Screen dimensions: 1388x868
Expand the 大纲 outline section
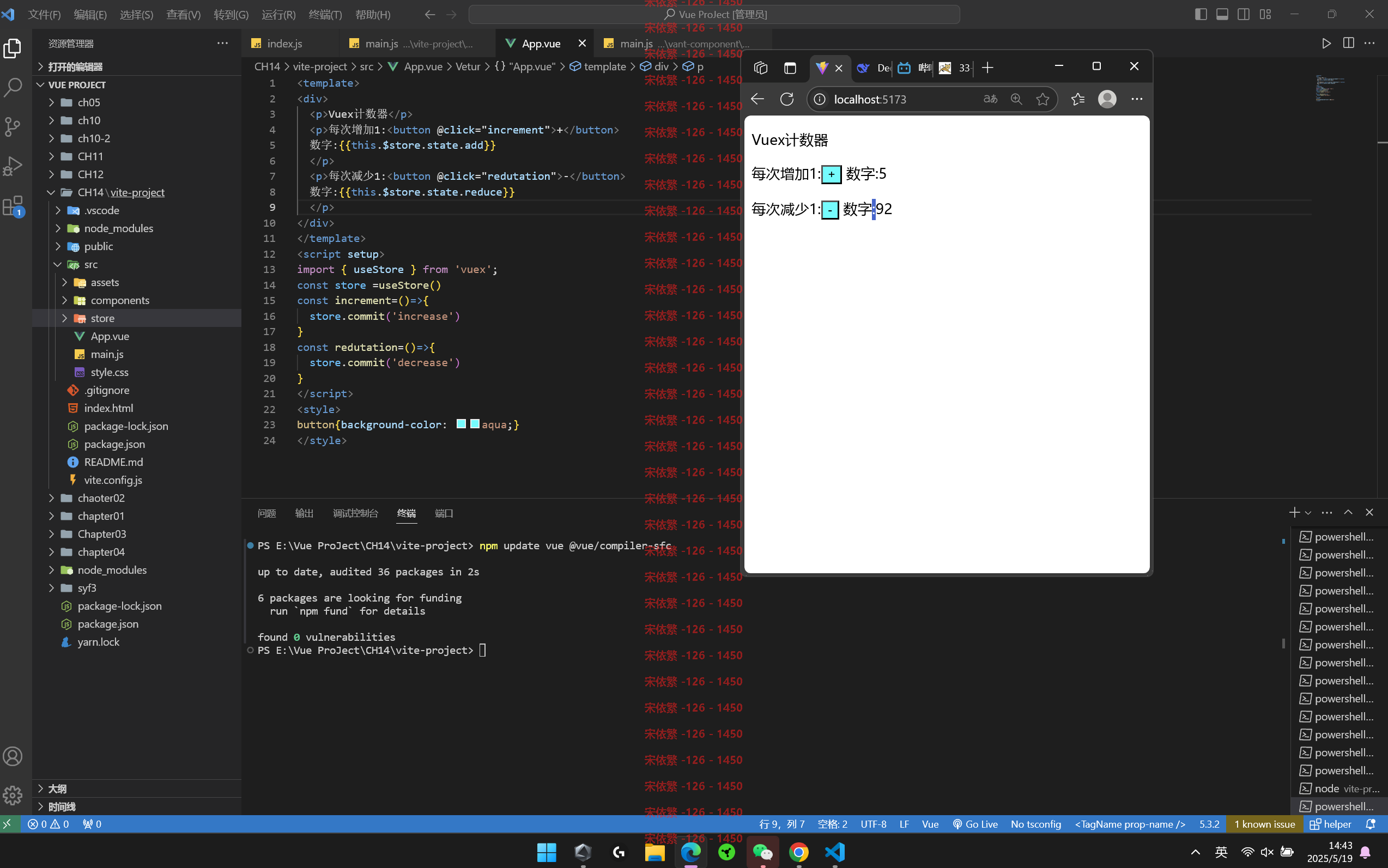point(137,789)
